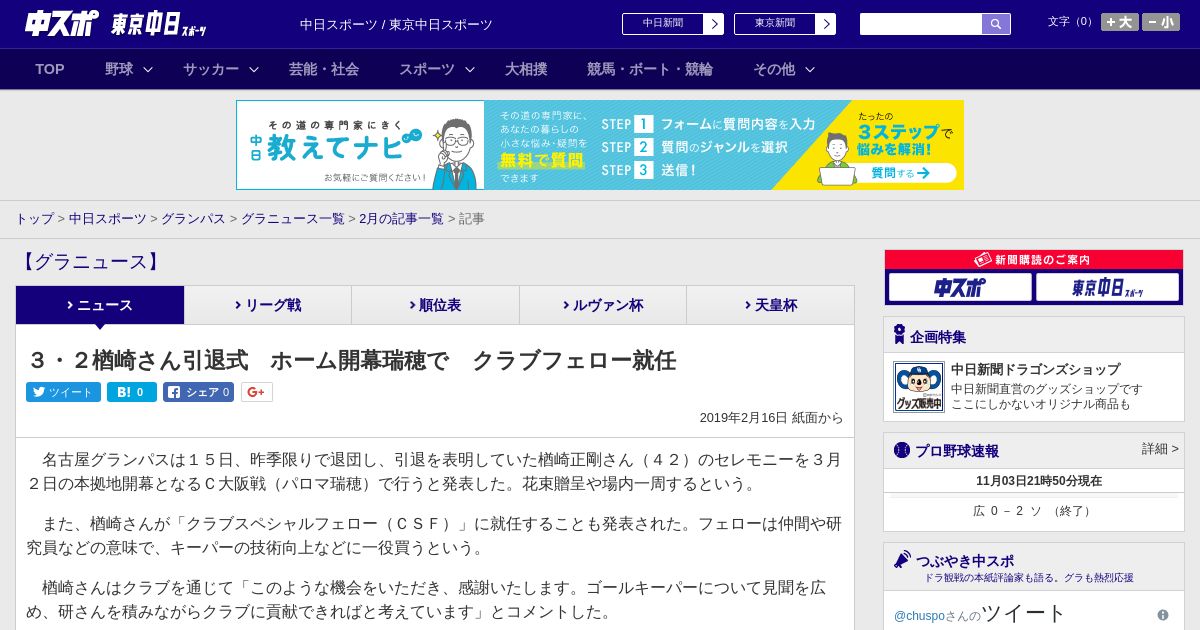Screen dimensions: 1200x630
Task: Click the Google+ share button
Action: [x=256, y=392]
